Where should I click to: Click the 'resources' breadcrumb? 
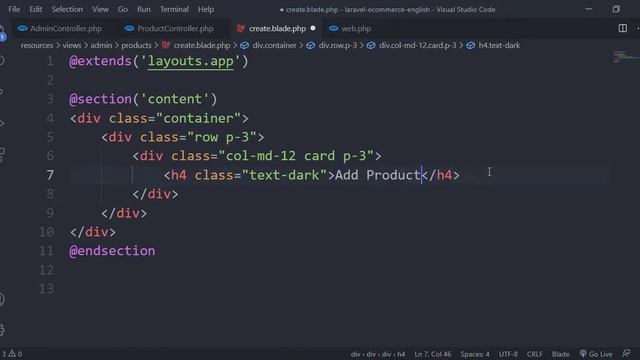coord(37,45)
